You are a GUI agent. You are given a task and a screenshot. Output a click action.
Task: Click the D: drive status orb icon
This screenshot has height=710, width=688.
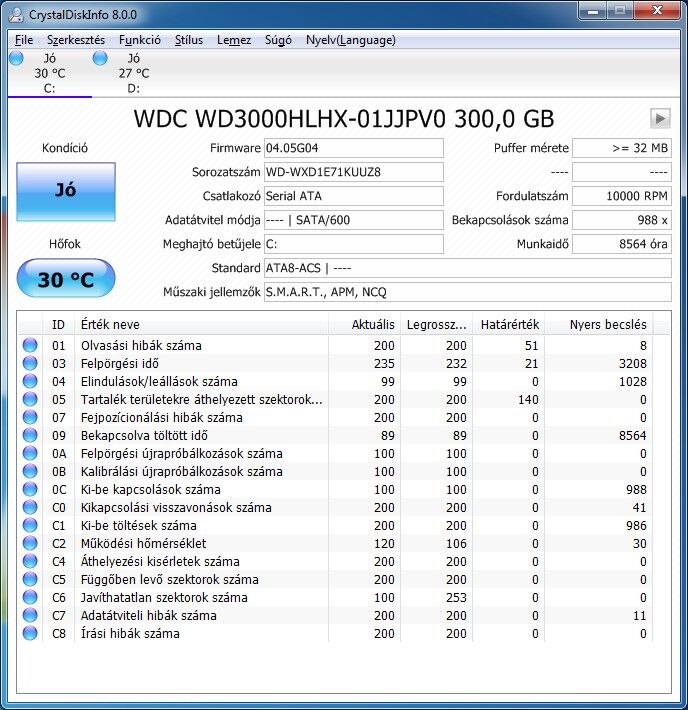click(x=100, y=58)
